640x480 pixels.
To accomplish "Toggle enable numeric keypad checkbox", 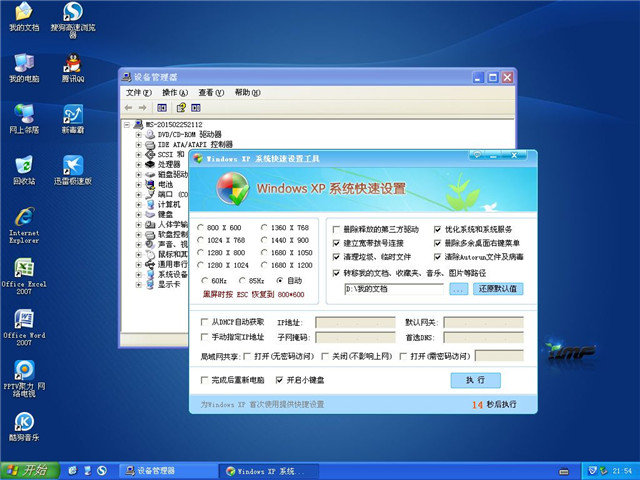I will click(279, 380).
